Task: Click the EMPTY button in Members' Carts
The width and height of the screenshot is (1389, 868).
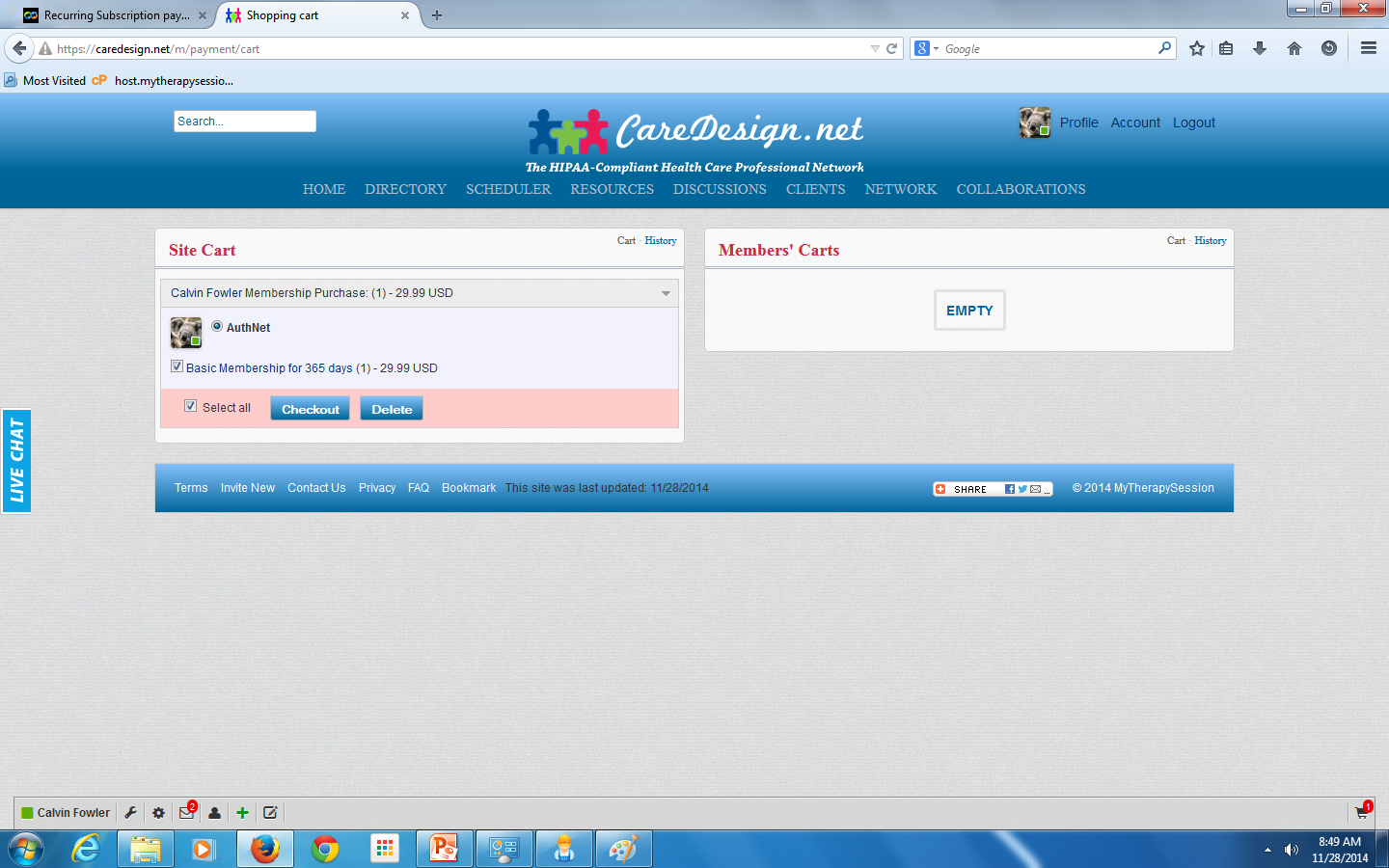Action: 969,311
